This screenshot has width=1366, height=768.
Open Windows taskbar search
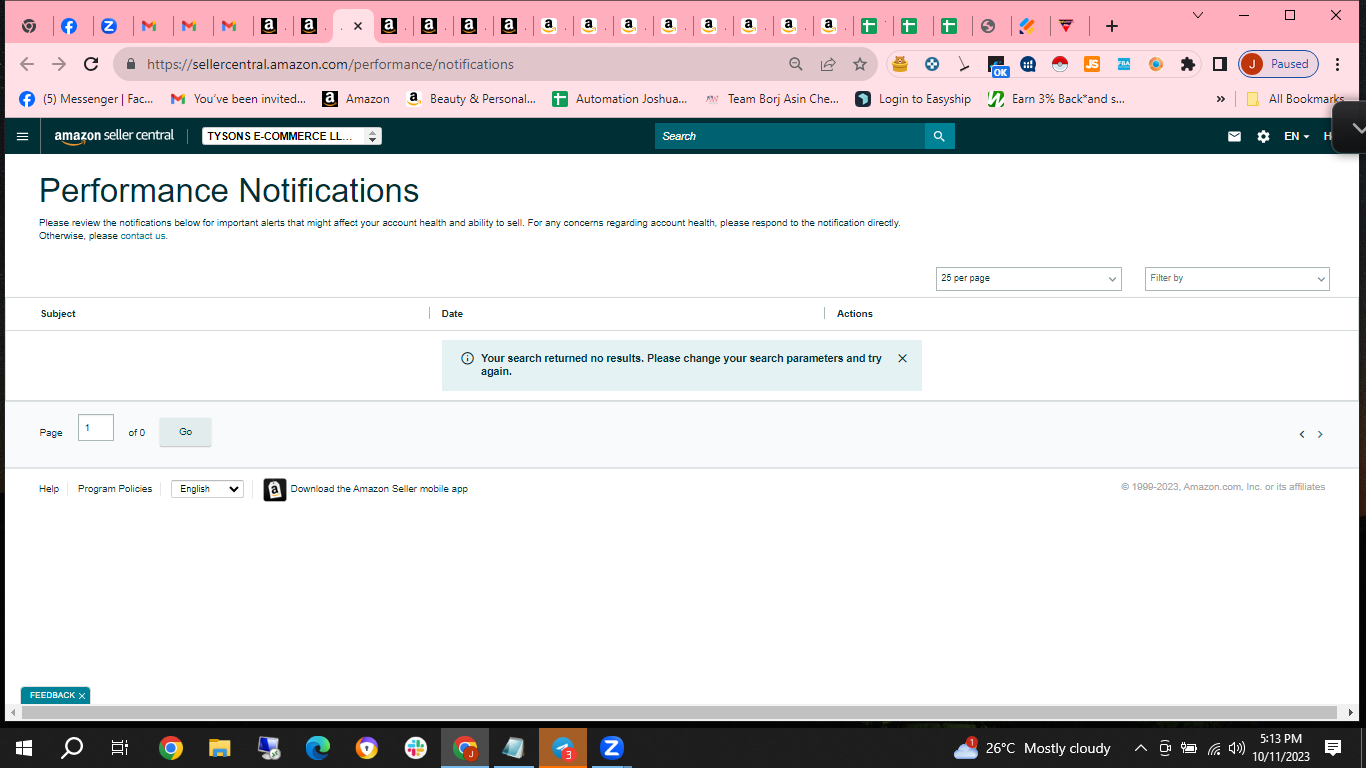(x=72, y=748)
